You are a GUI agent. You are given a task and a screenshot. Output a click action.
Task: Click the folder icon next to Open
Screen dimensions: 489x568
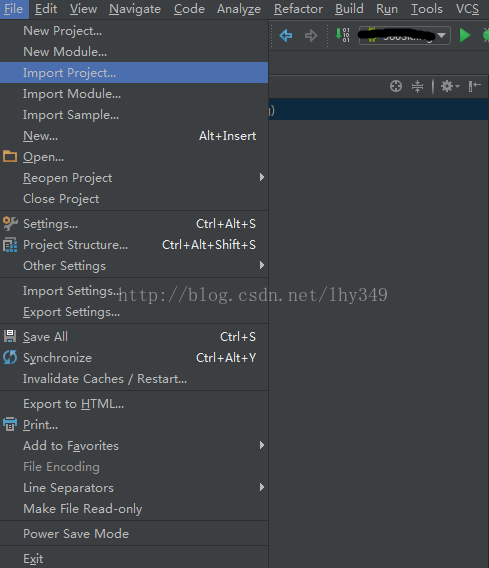(10, 156)
